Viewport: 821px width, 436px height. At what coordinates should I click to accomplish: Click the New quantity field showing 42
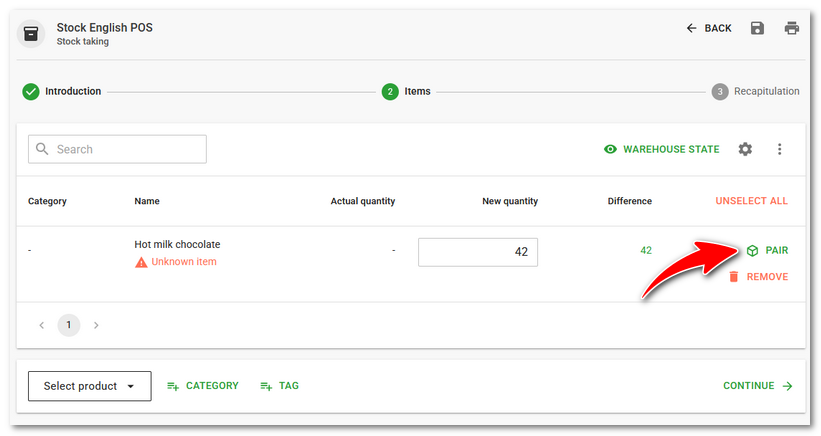[x=478, y=252]
